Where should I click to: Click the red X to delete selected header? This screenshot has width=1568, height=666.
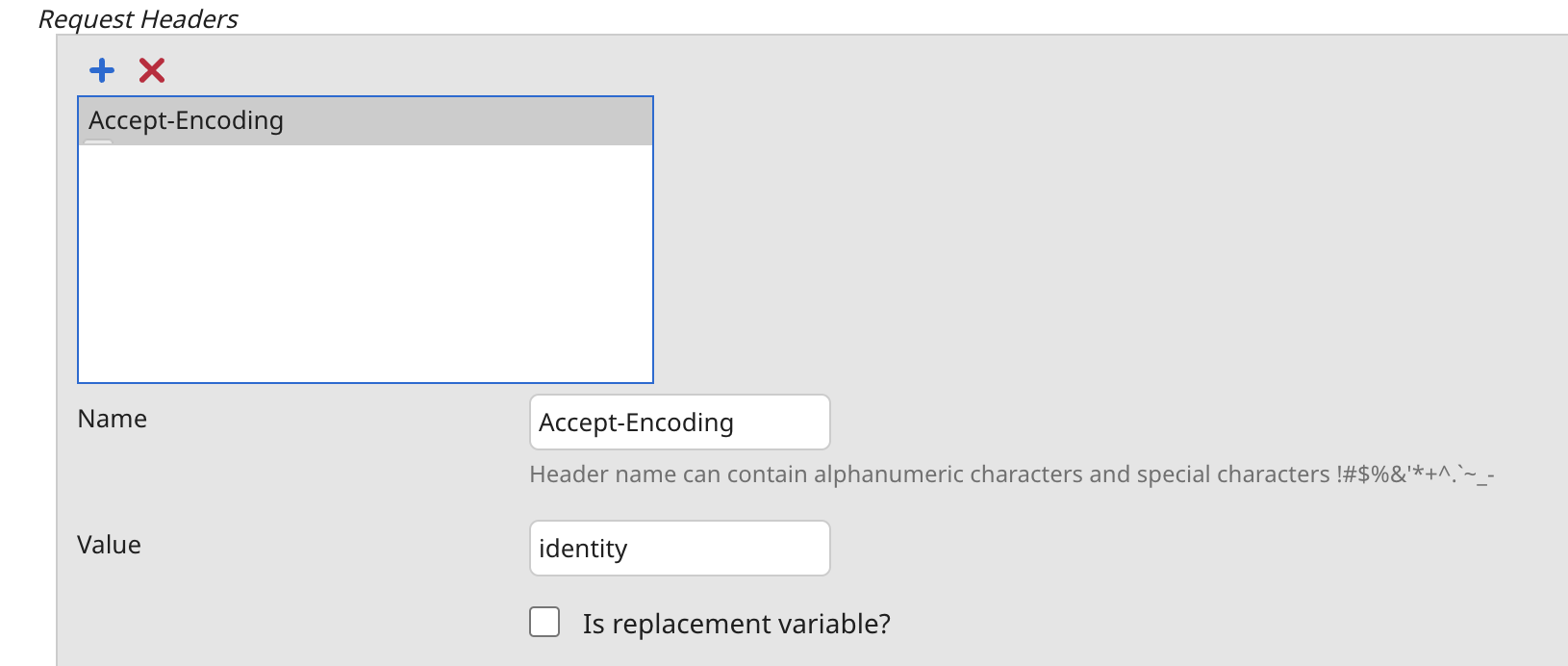pos(151,69)
